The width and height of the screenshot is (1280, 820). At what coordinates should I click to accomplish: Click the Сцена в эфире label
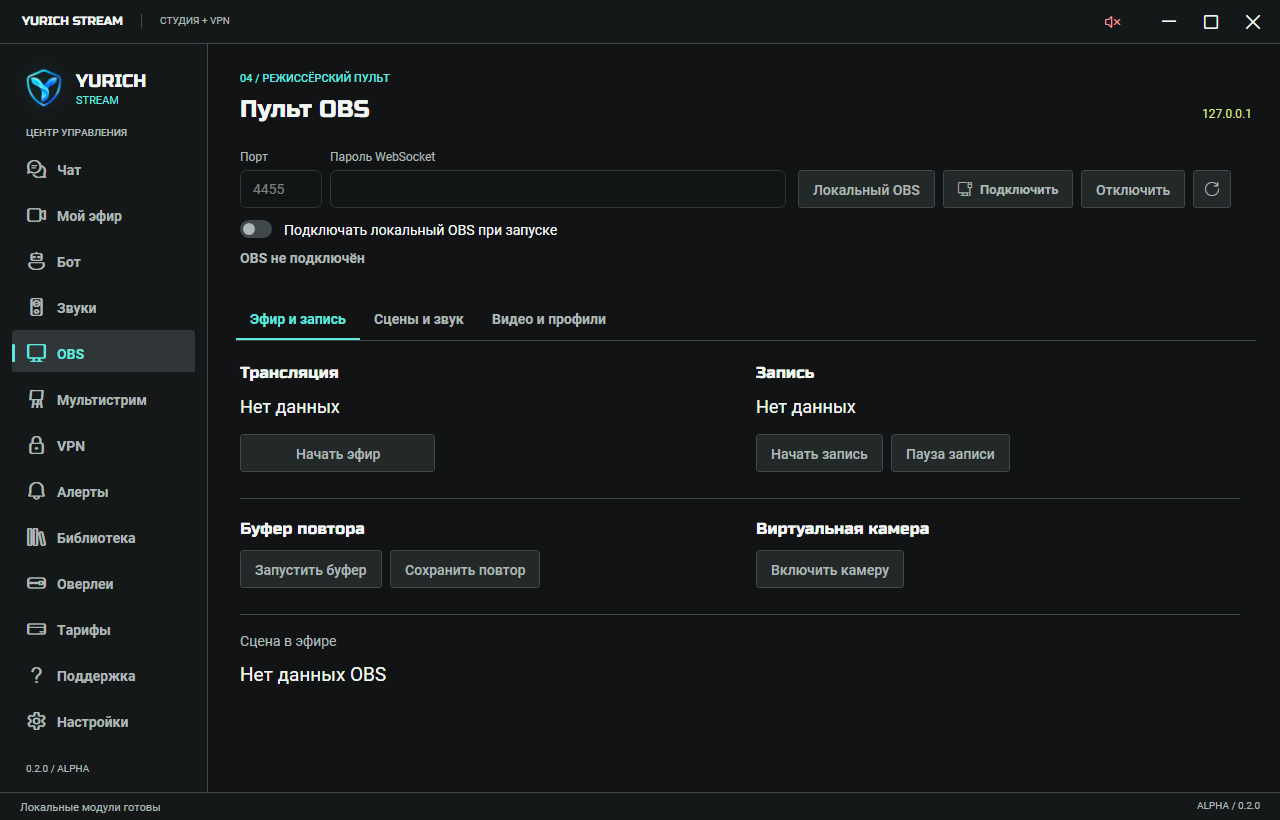(288, 641)
